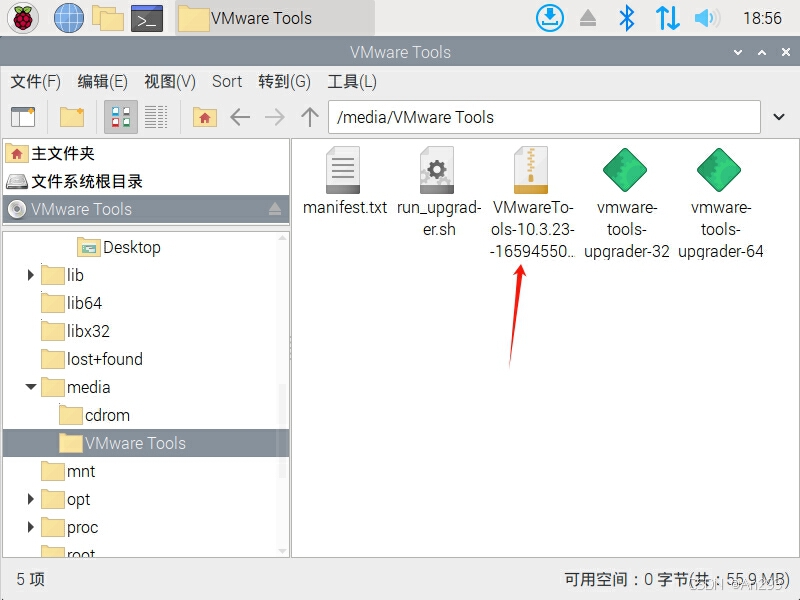Select the manifest.txt file

(344, 182)
